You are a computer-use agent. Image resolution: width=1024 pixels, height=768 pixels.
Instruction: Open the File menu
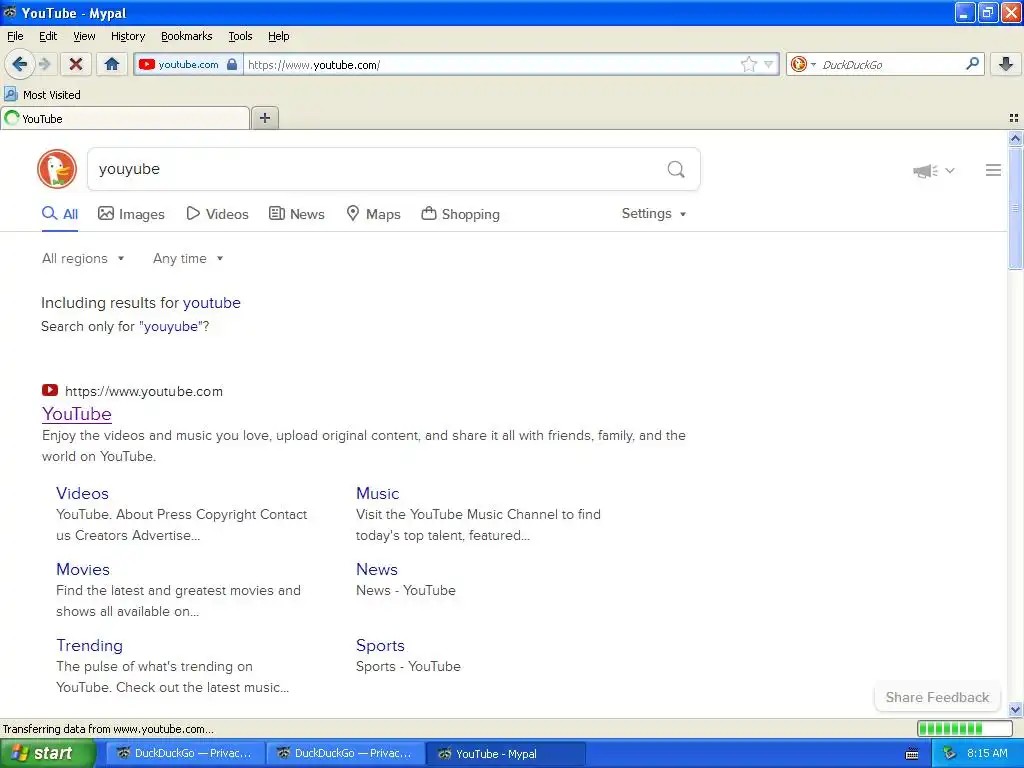click(x=15, y=36)
